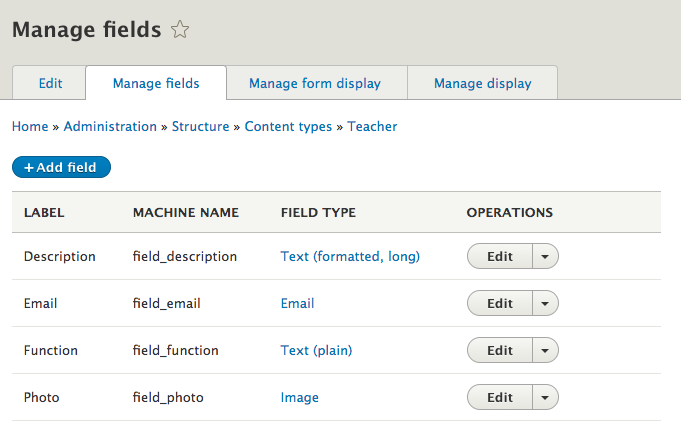Image resolution: width=681 pixels, height=434 pixels.
Task: Open the Administration breadcrumb link
Action: (110, 127)
